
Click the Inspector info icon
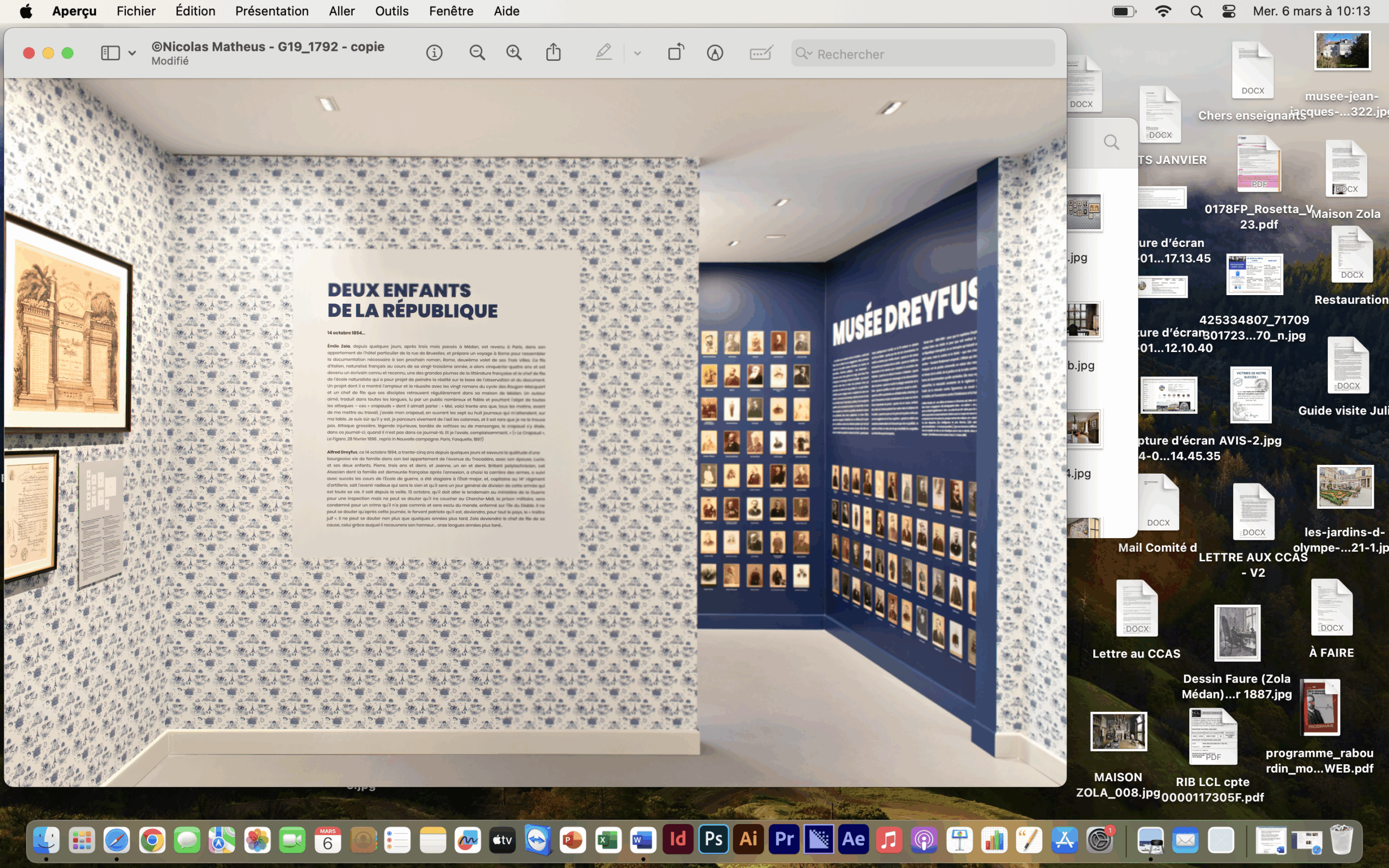pos(434,53)
